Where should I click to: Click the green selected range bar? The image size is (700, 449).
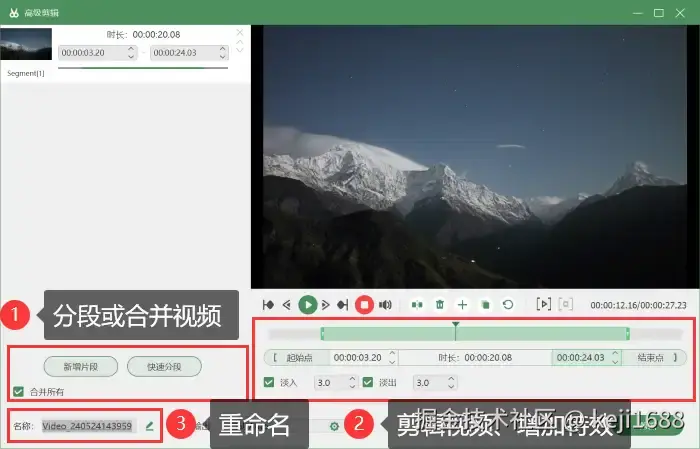click(x=475, y=333)
